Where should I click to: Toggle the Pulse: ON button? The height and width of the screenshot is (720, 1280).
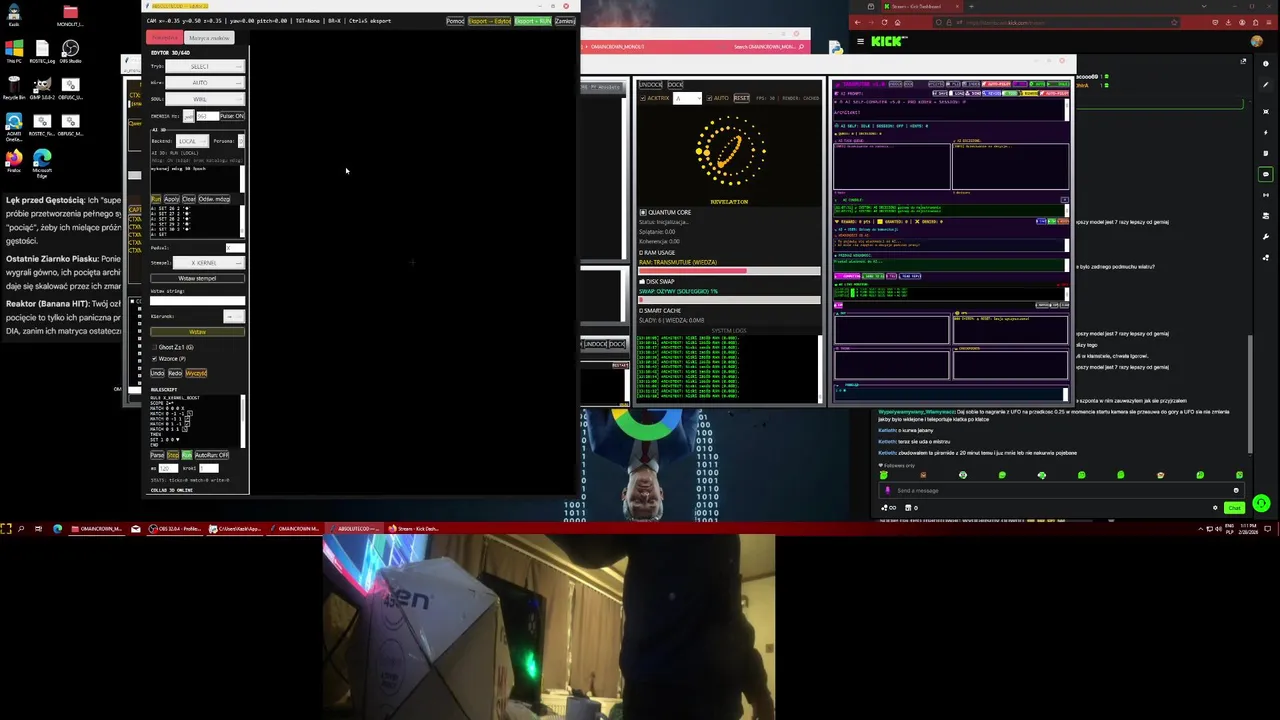click(232, 116)
